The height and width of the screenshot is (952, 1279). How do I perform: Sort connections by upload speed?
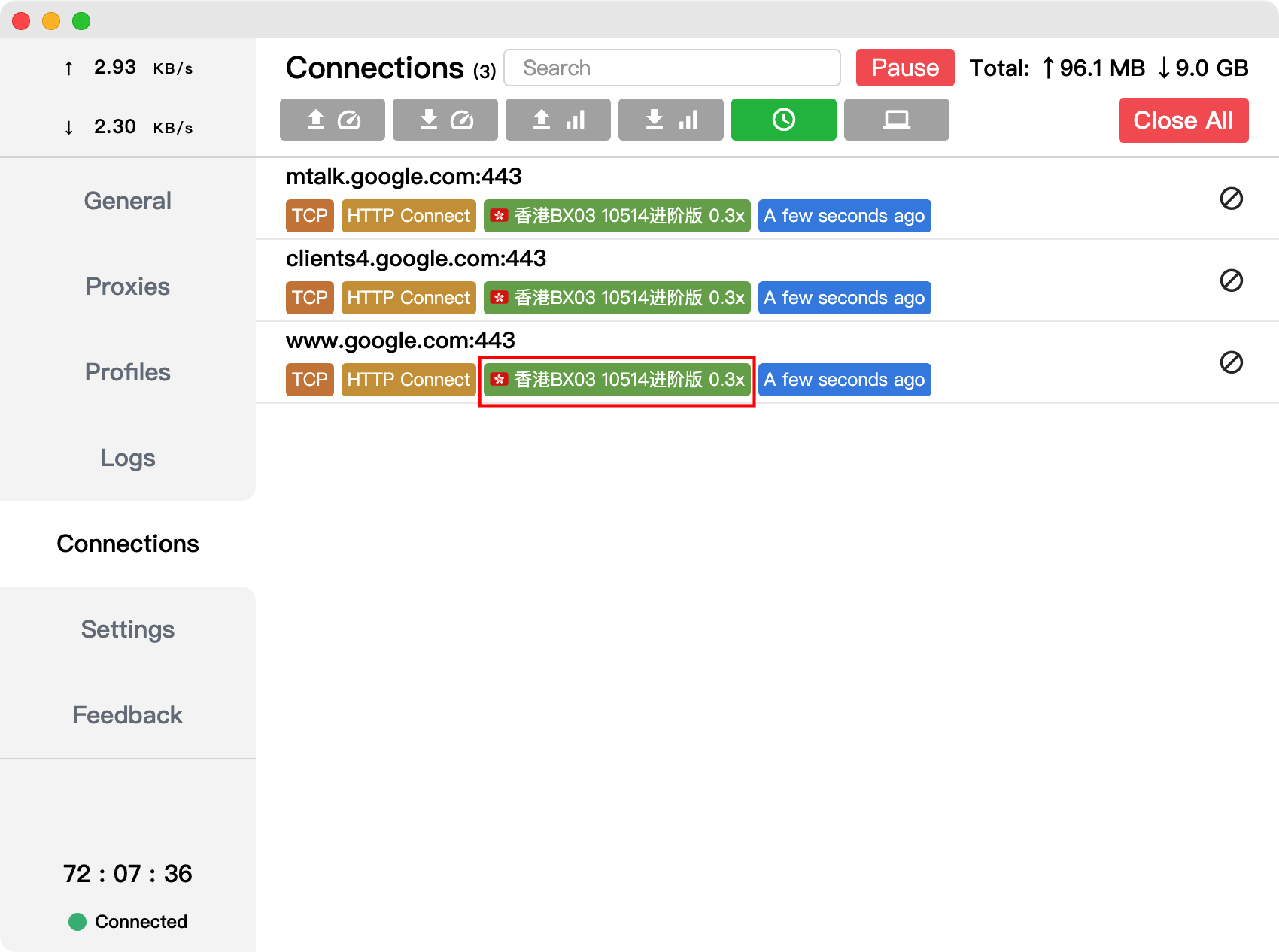click(x=333, y=120)
